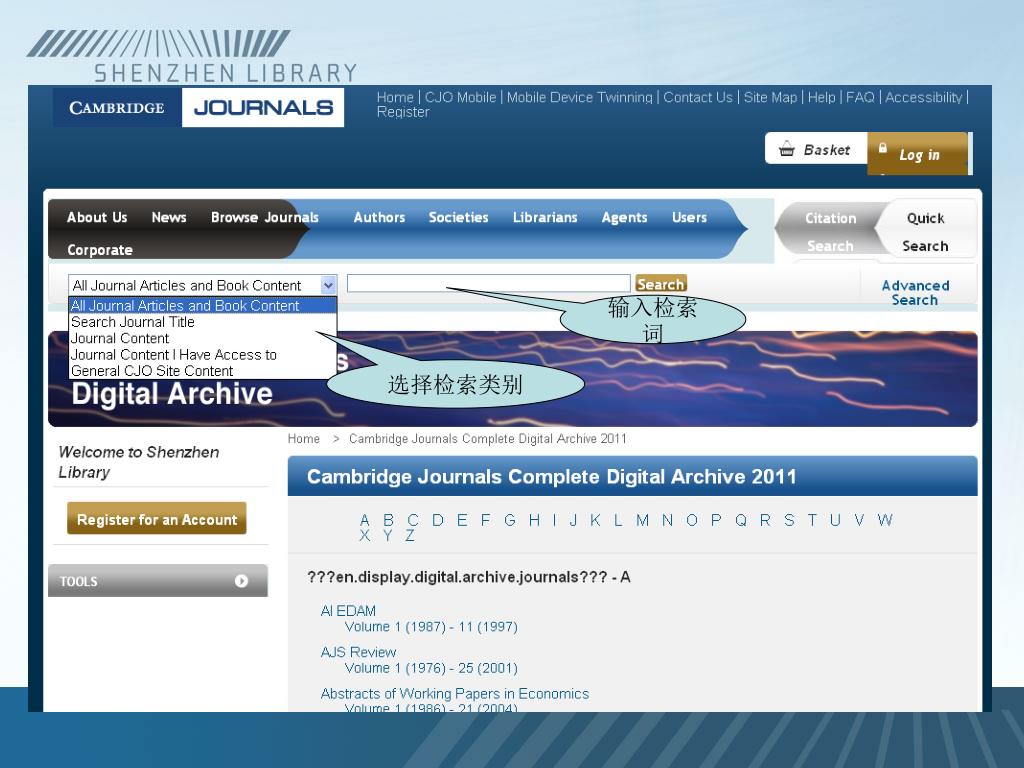The height and width of the screenshot is (768, 1024).
Task: Open the Users navigation item
Action: [x=689, y=217]
